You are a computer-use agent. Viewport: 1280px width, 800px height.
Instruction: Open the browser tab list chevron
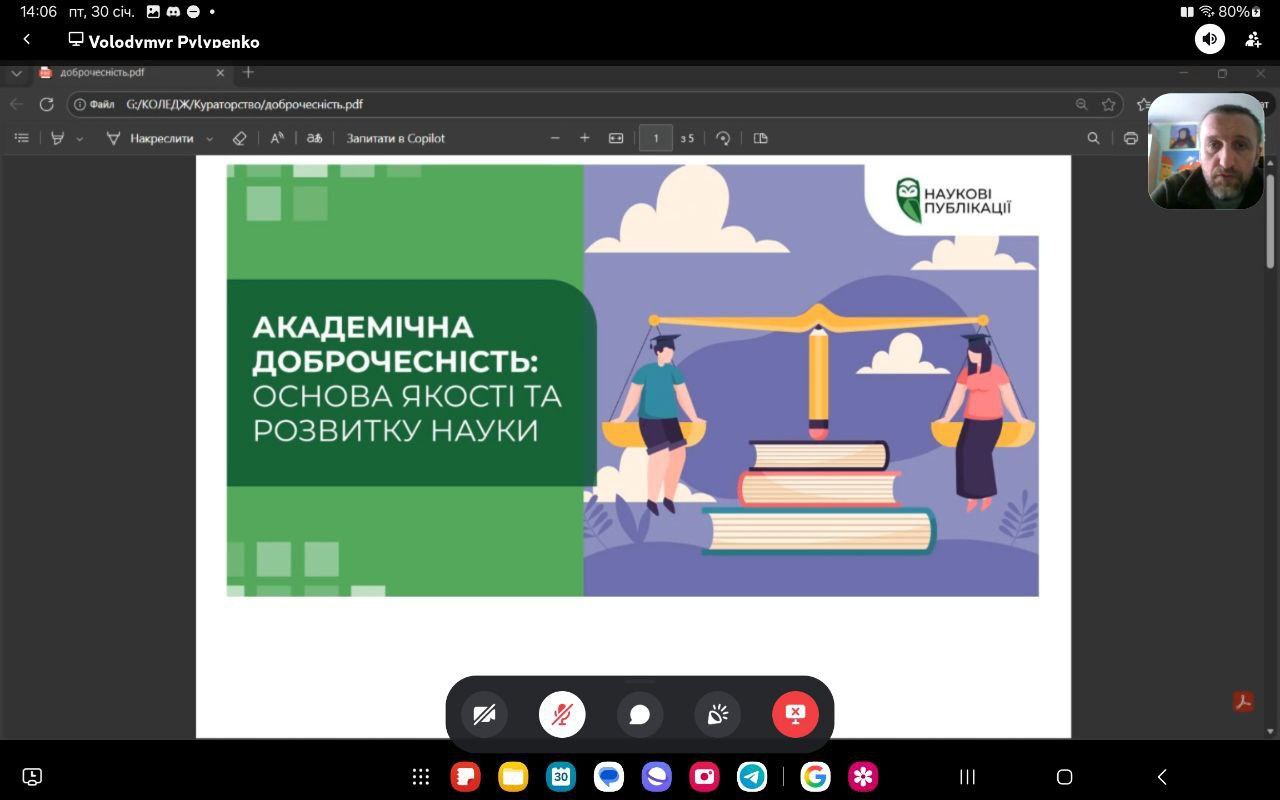point(16,73)
